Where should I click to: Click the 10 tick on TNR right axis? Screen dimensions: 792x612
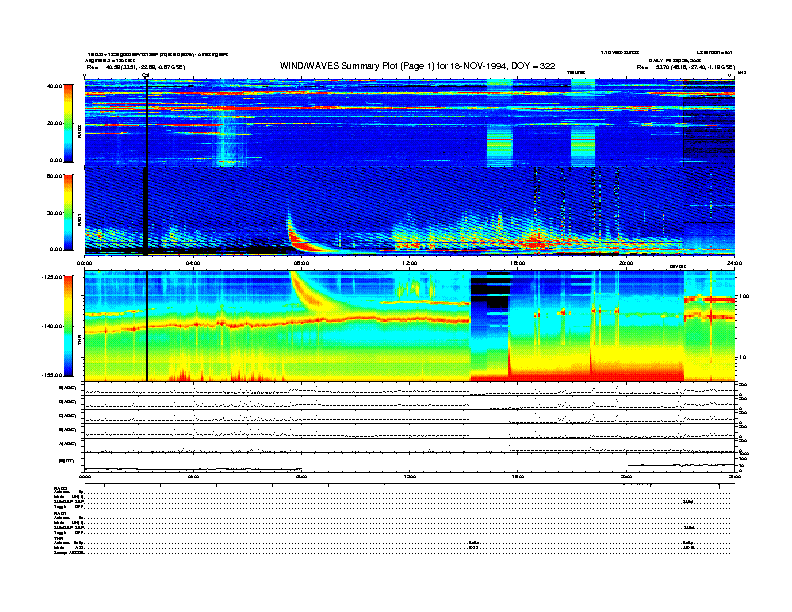point(742,357)
